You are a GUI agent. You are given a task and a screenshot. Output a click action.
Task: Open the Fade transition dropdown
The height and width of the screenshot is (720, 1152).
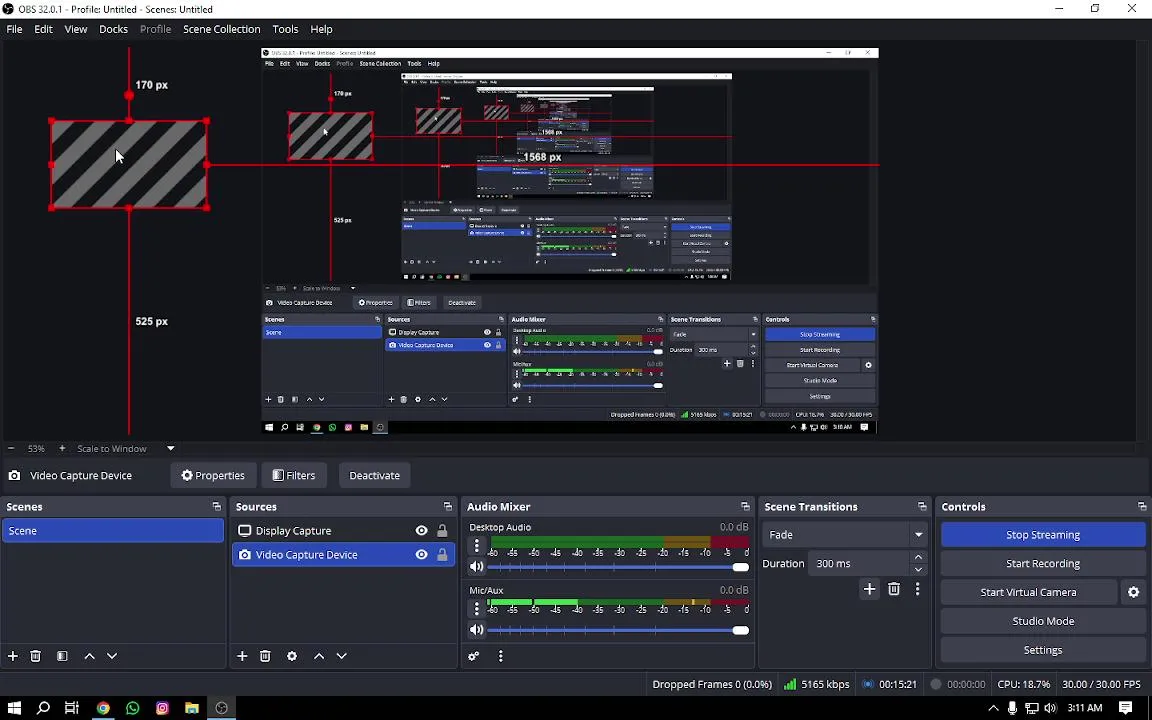tap(844, 535)
